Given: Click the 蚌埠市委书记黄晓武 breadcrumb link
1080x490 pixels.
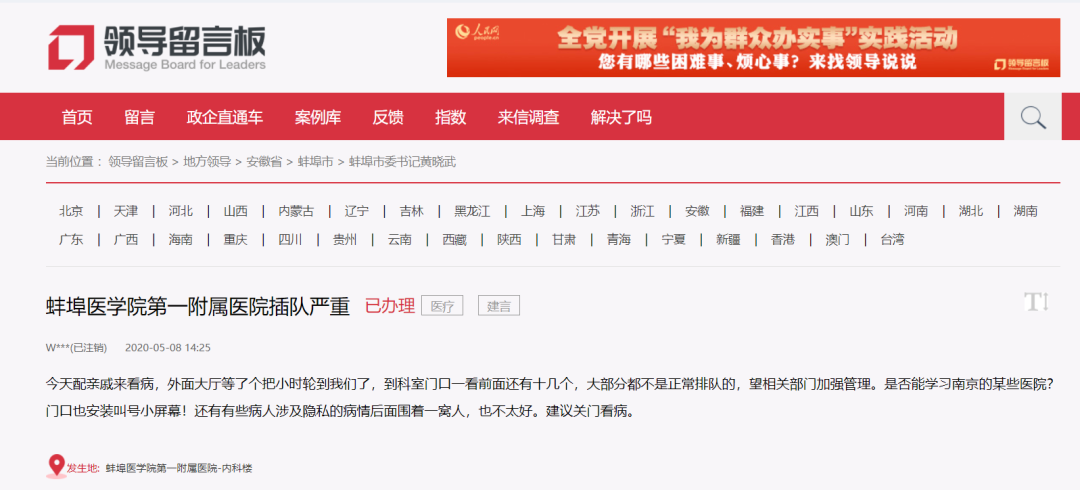Looking at the screenshot, I should click(402, 162).
